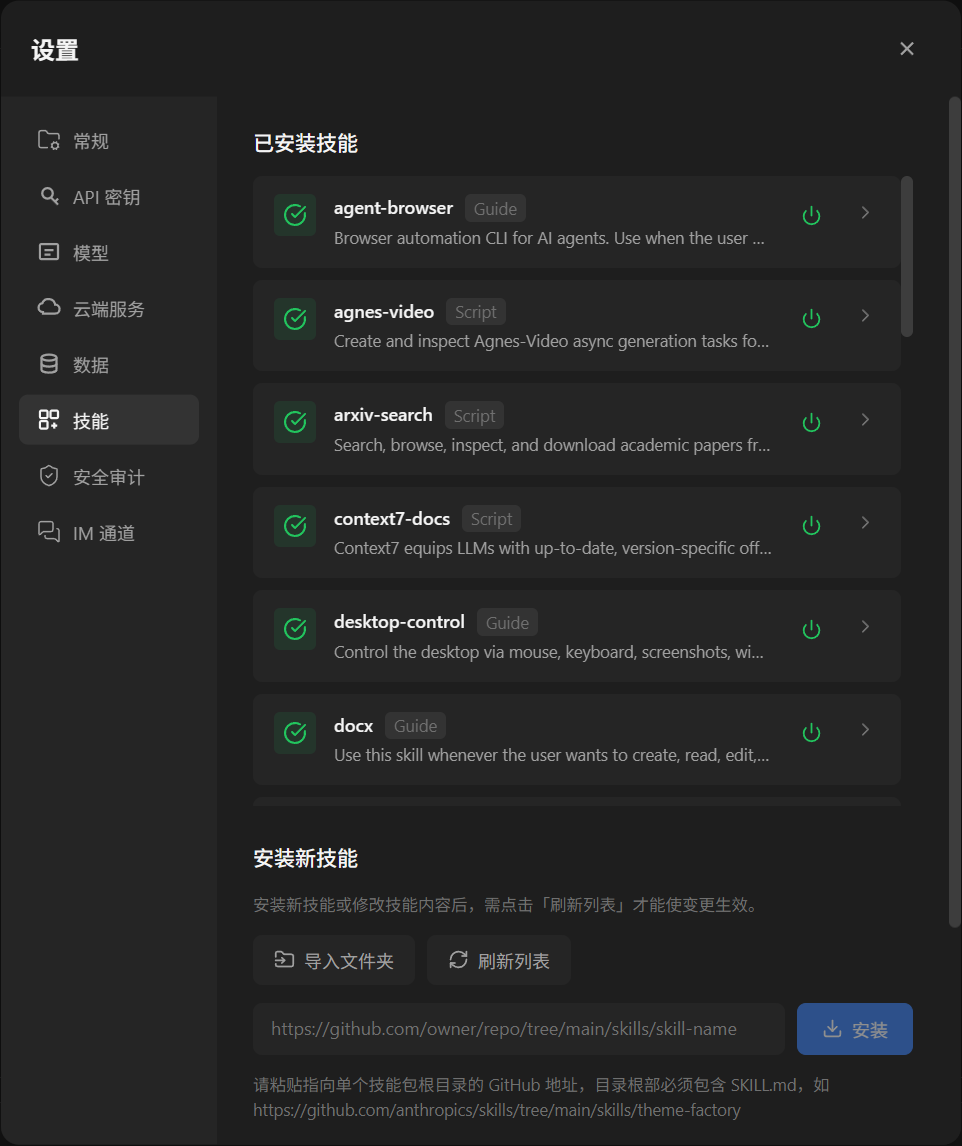This screenshot has width=962, height=1146.
Task: Click the import arrow icon on 导入文件夹
Action: pyautogui.click(x=284, y=960)
